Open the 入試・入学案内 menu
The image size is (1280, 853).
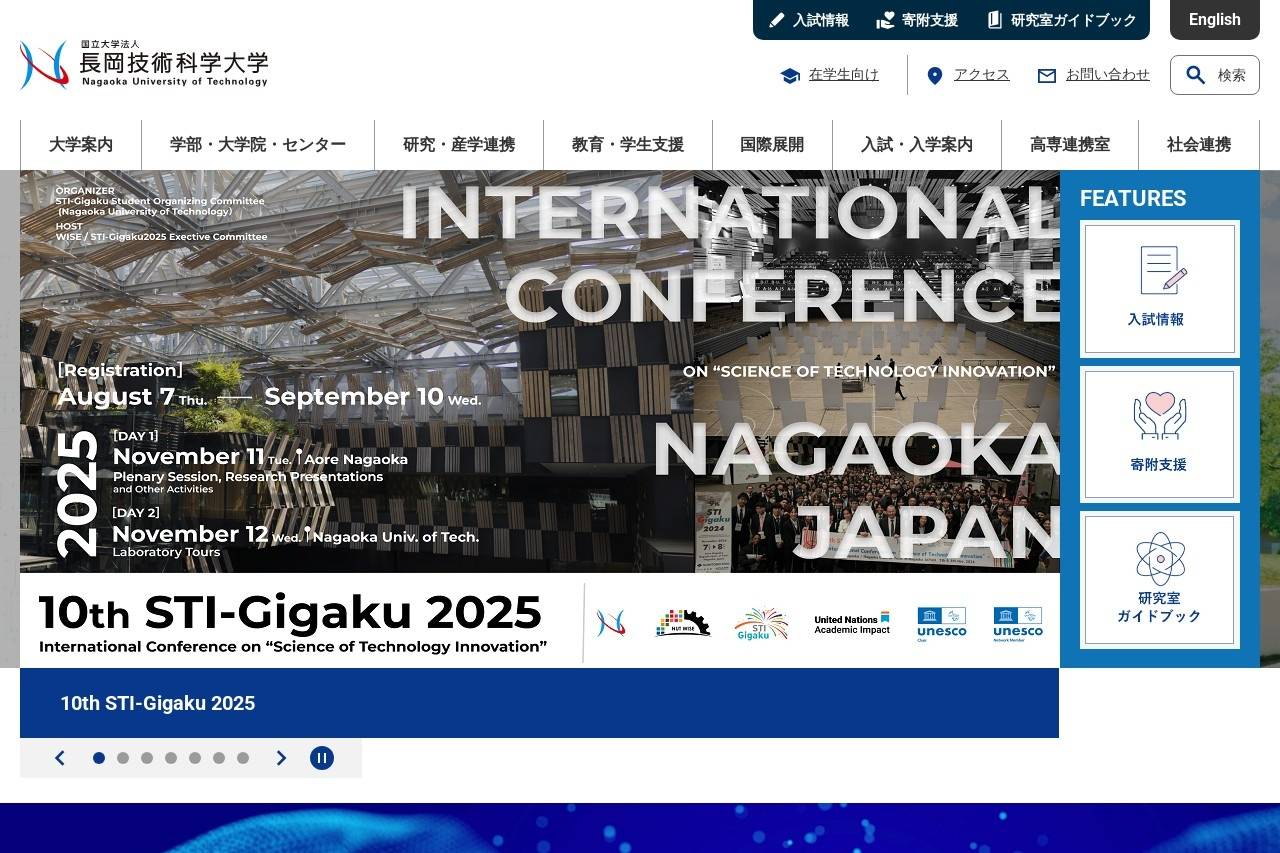[917, 145]
